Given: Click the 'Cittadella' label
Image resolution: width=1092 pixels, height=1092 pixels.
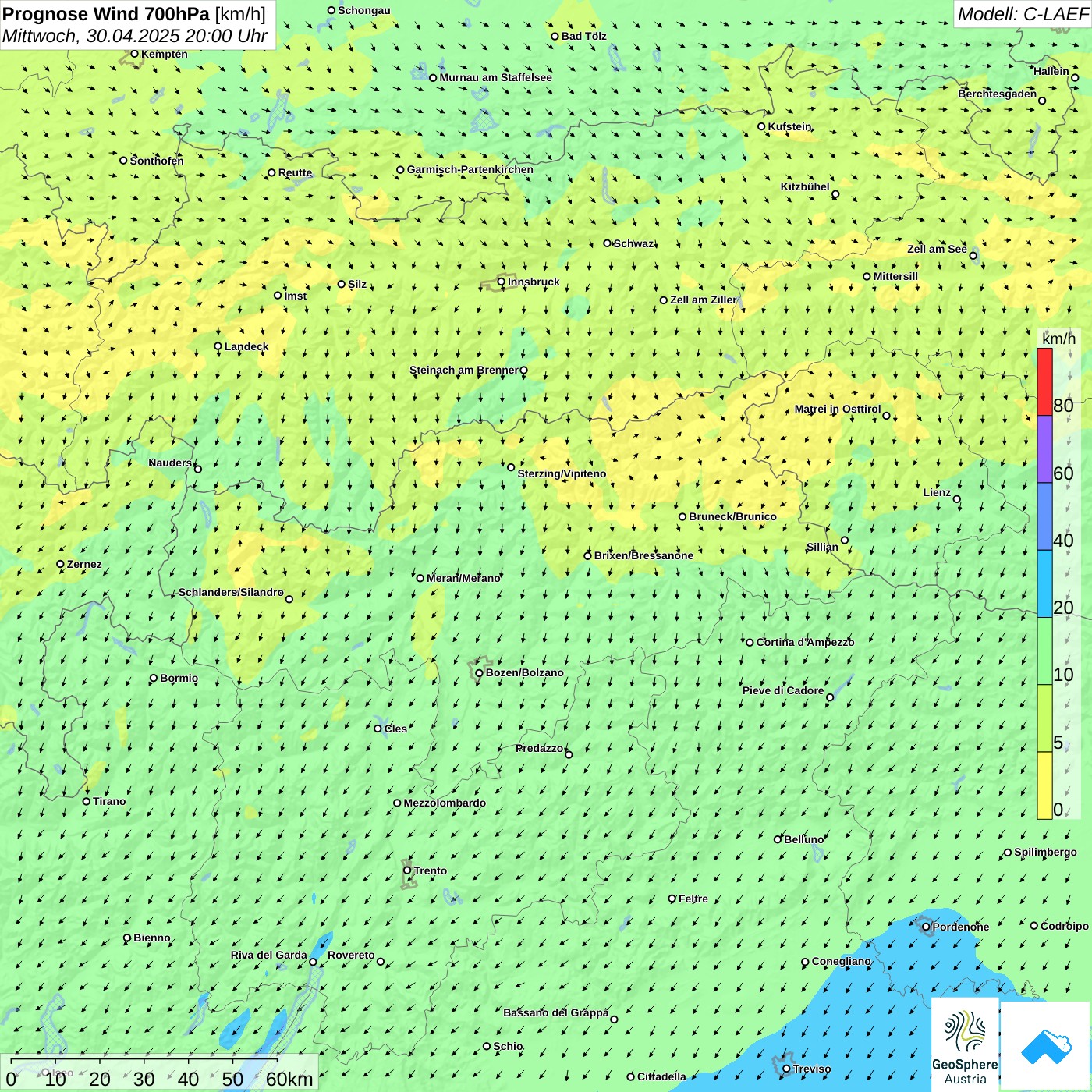Looking at the screenshot, I should pyautogui.click(x=662, y=1076).
